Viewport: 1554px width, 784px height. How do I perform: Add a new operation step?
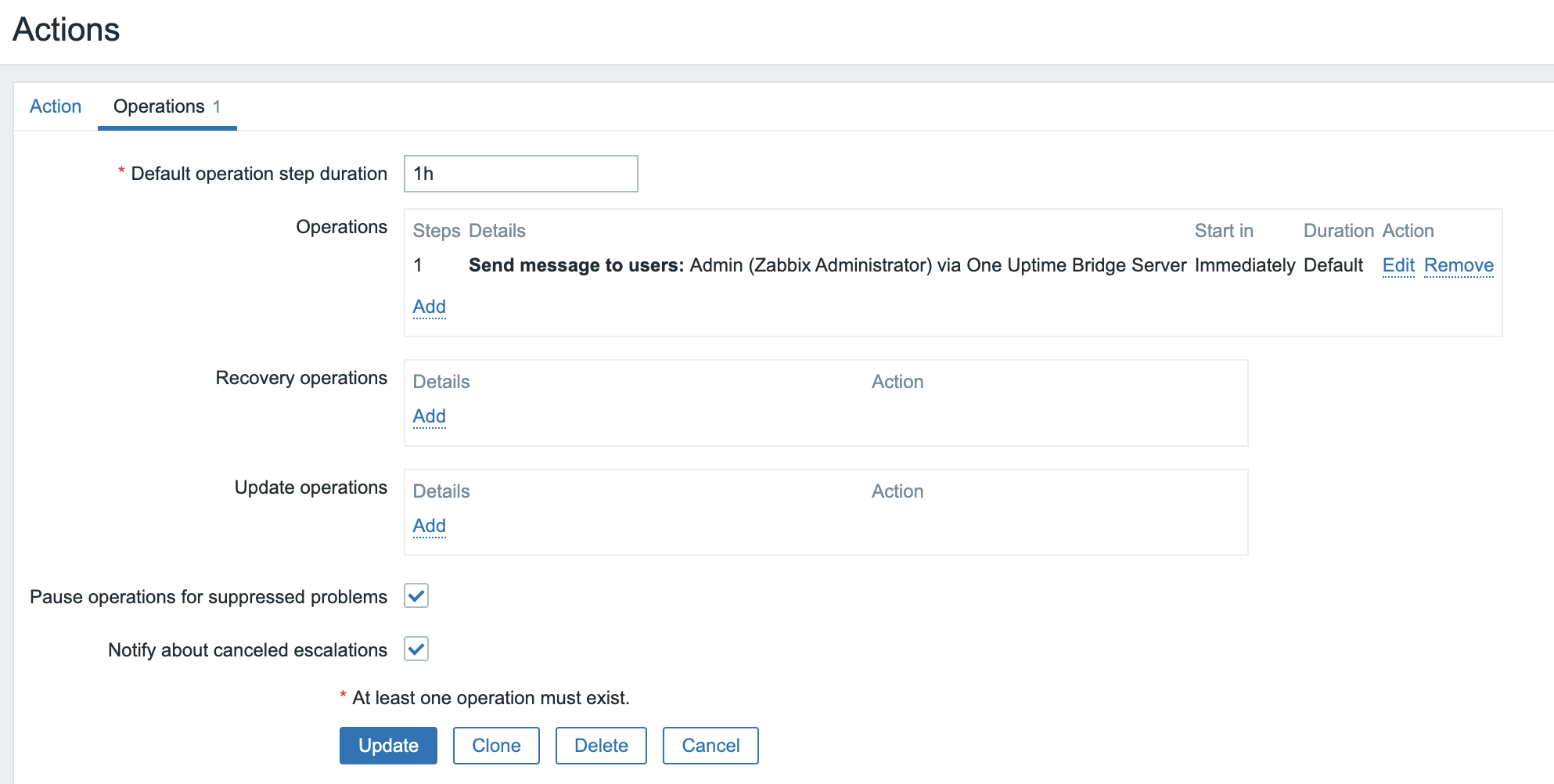429,307
